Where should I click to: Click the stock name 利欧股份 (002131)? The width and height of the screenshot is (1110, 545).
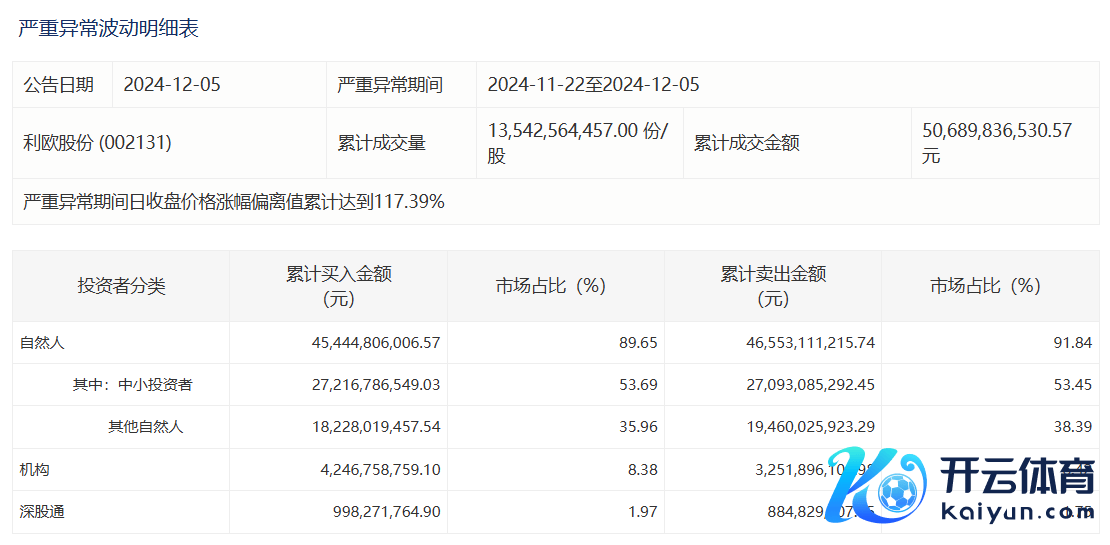pos(97,143)
